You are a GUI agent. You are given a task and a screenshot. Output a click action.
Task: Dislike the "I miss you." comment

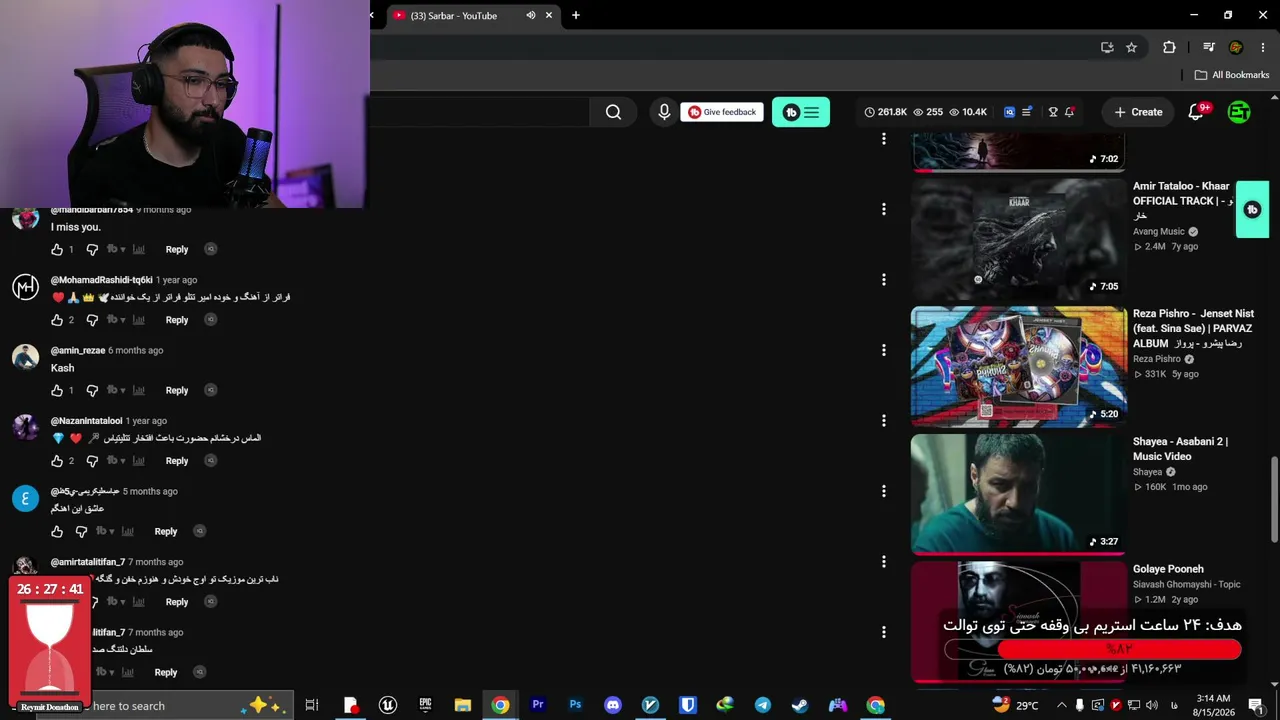coord(92,249)
